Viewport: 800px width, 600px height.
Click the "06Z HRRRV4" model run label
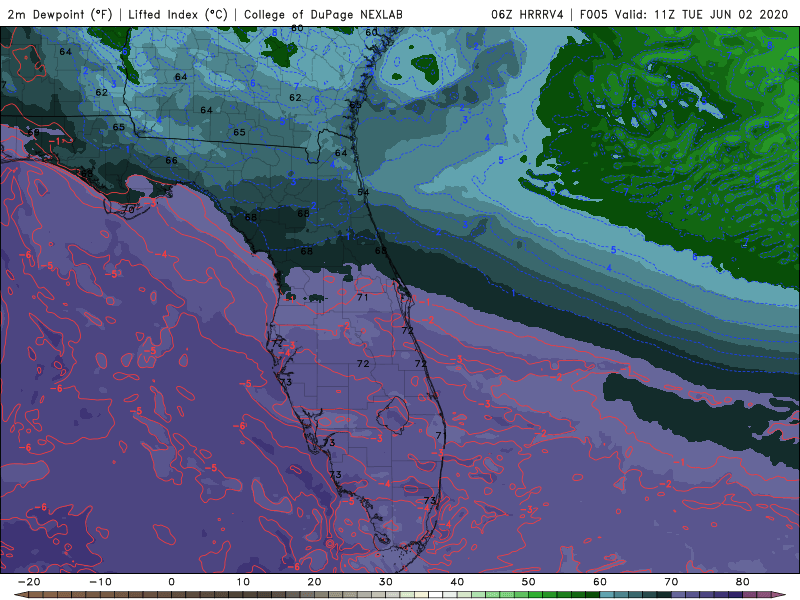(x=527, y=14)
